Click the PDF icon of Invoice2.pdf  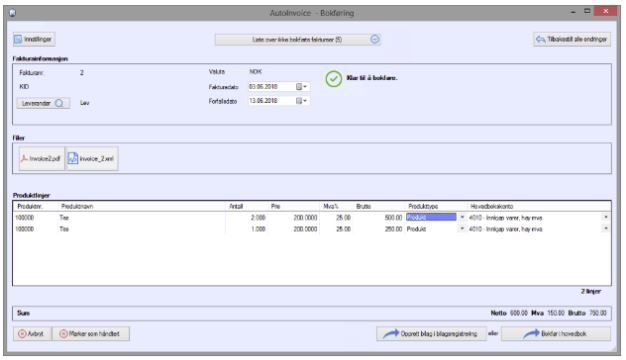pyautogui.click(x=24, y=158)
